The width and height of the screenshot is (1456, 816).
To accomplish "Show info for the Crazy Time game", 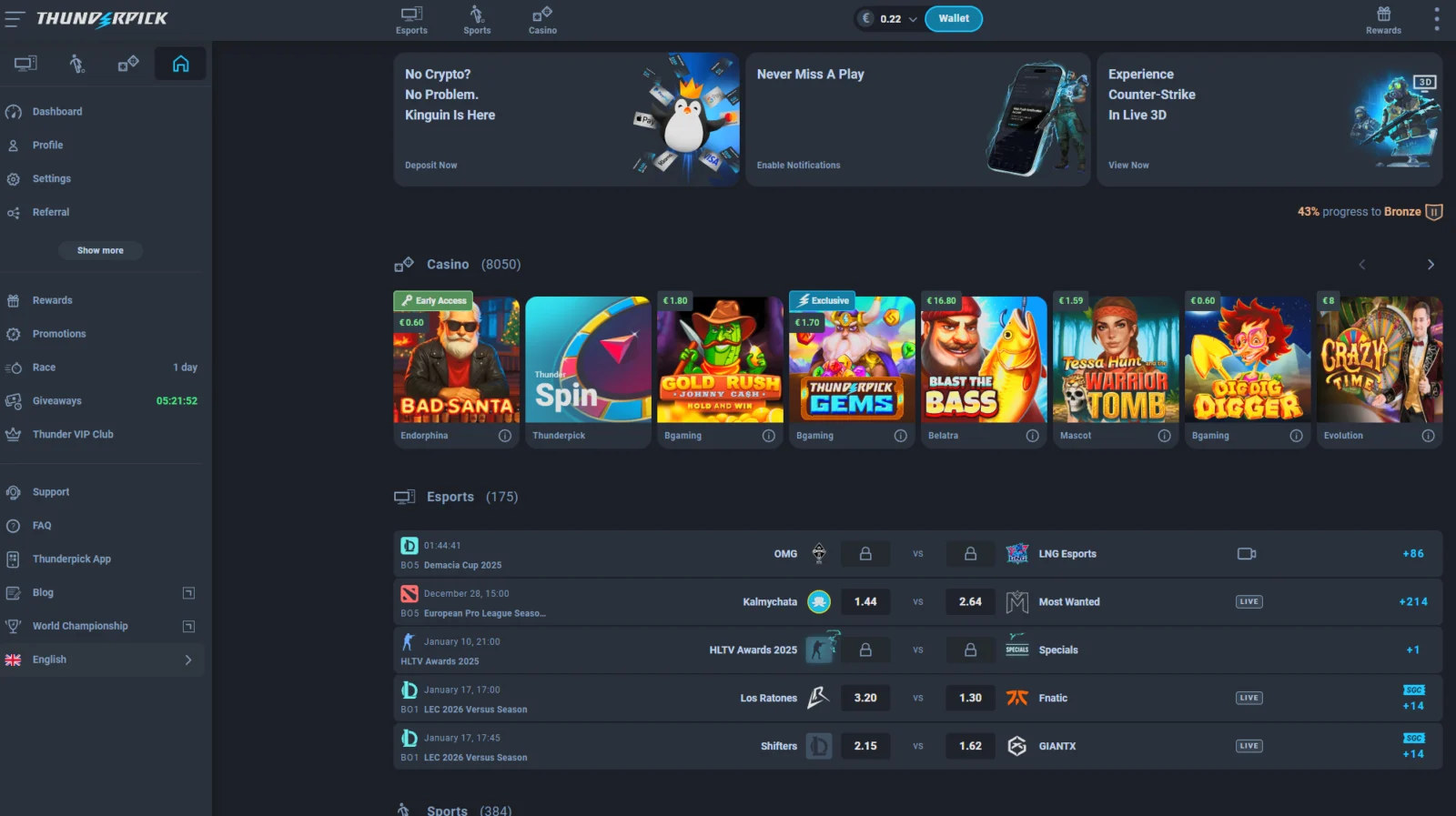I will (1428, 436).
